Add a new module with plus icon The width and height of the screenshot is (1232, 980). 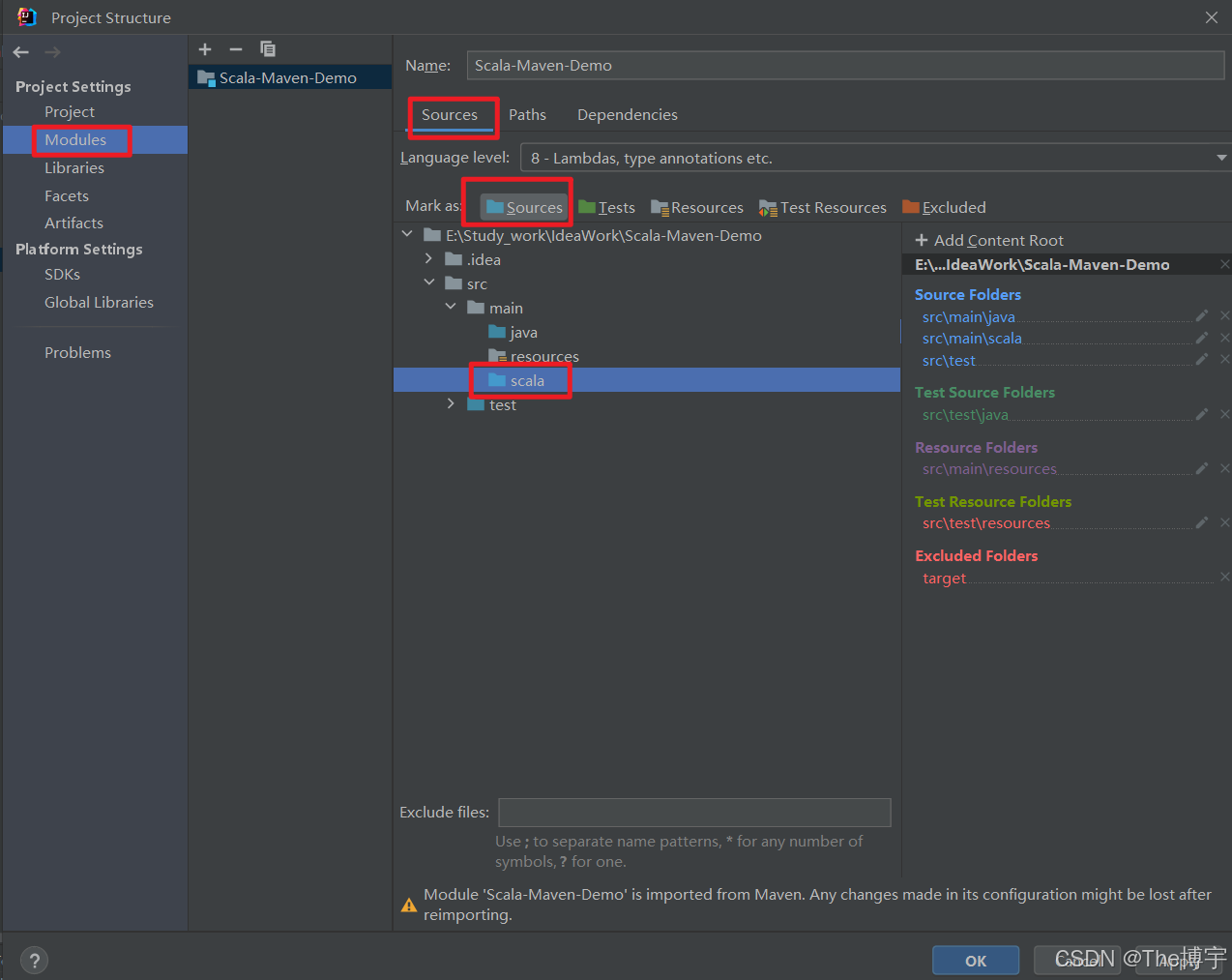tap(205, 49)
